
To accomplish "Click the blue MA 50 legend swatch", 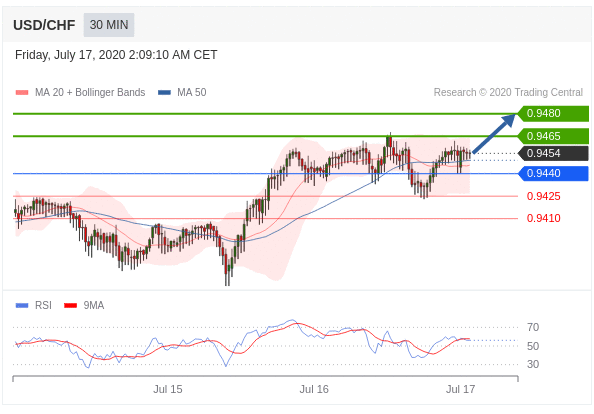I will (164, 92).
